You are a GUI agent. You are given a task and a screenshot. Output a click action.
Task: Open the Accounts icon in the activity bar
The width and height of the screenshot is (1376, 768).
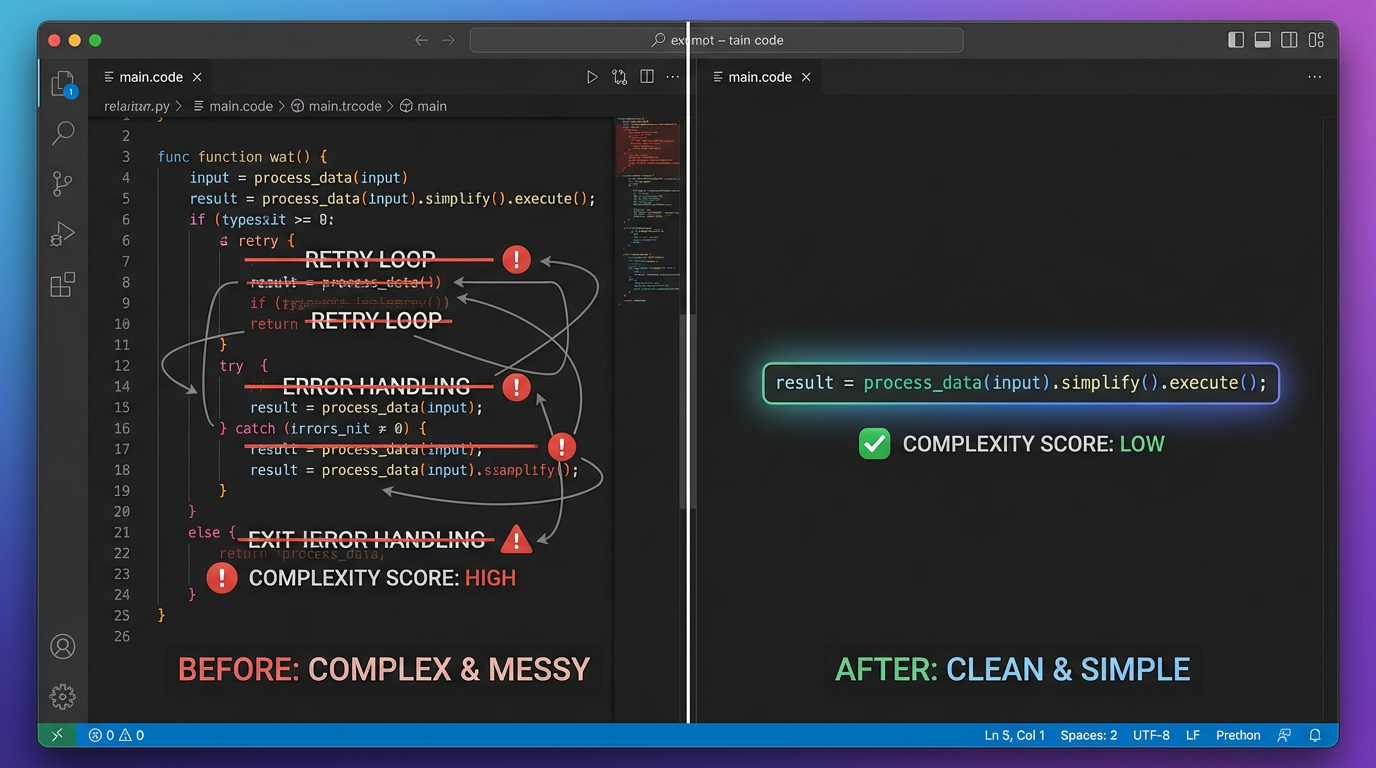click(63, 646)
